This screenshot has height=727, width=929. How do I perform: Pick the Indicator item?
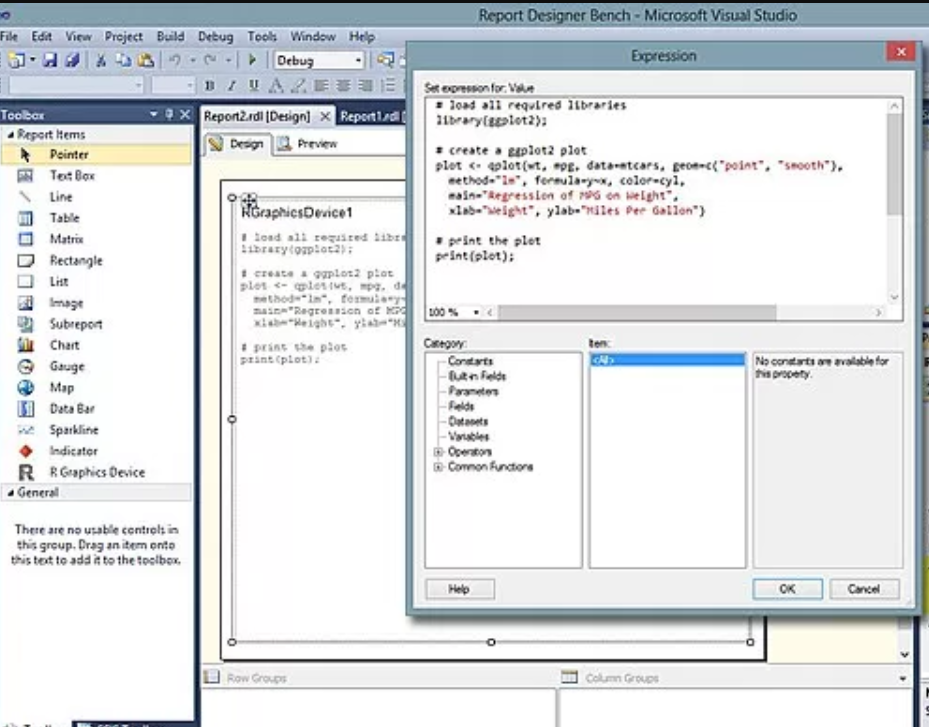click(96, 451)
